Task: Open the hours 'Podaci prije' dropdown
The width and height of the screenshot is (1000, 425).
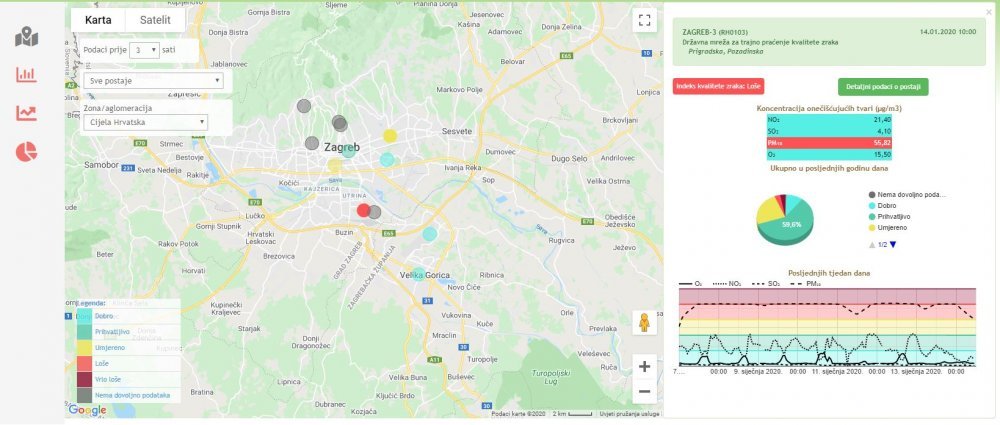Action: point(144,50)
